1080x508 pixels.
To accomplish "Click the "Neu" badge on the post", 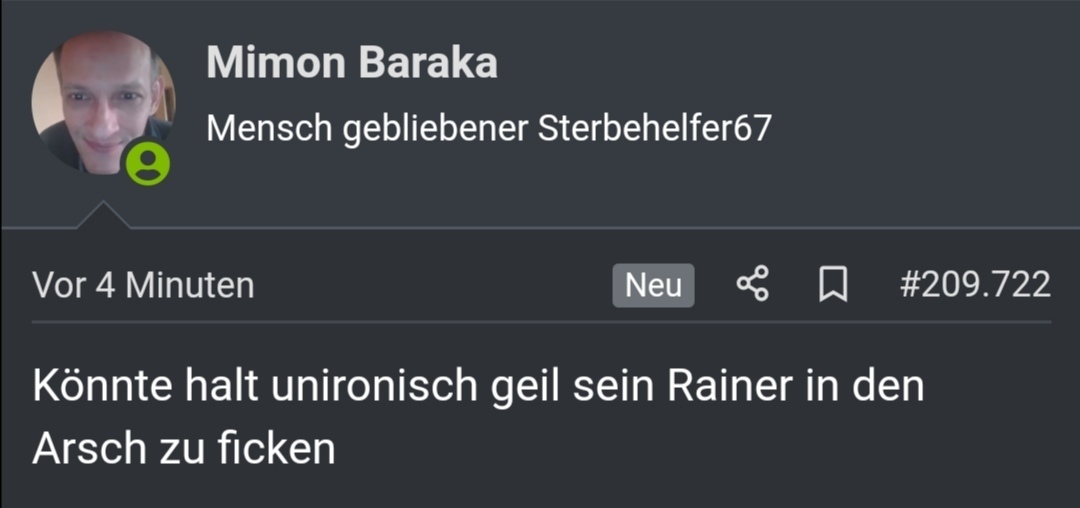I will (x=653, y=285).
